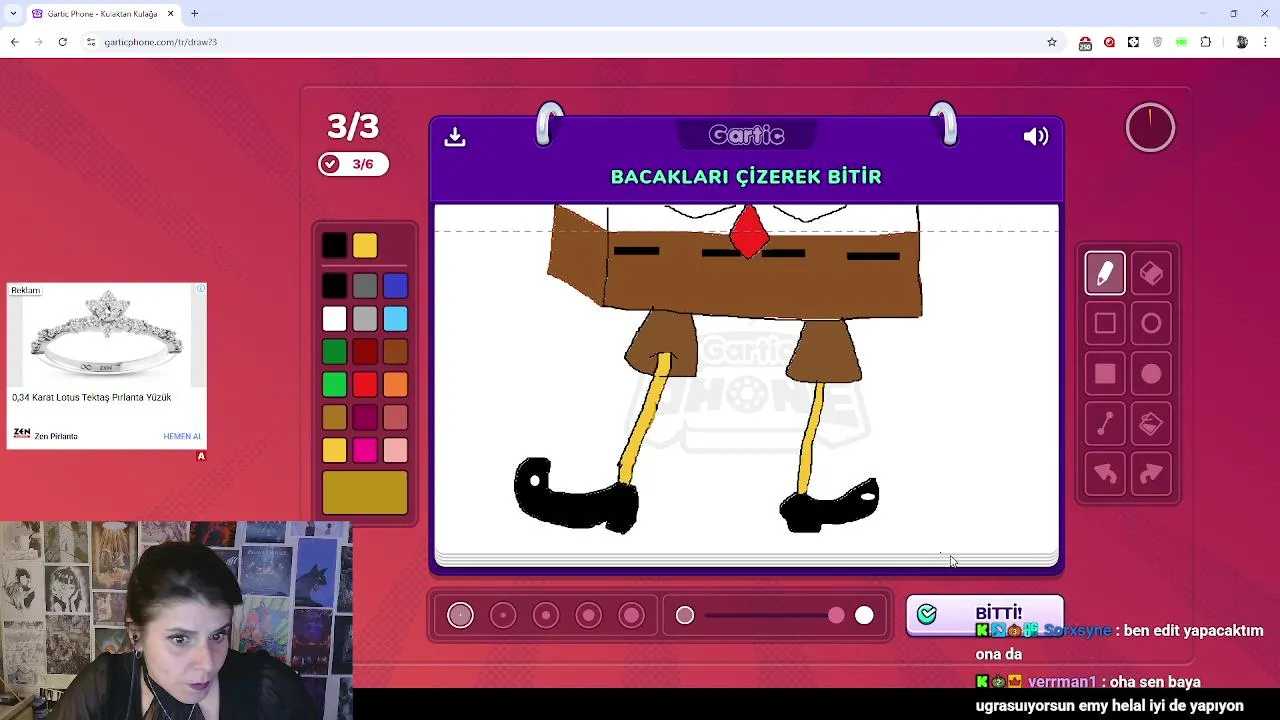Screen dimensions: 1280x720
Task: Pick the recently used yellow swatch above the palette
Action: (x=365, y=246)
